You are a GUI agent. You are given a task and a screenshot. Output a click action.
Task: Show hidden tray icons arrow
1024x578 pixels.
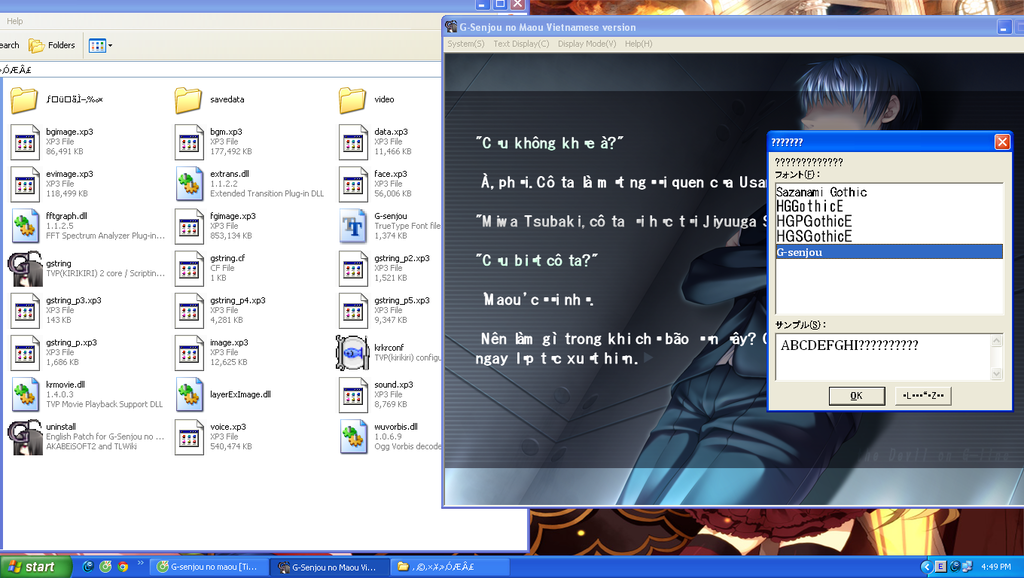(925, 567)
